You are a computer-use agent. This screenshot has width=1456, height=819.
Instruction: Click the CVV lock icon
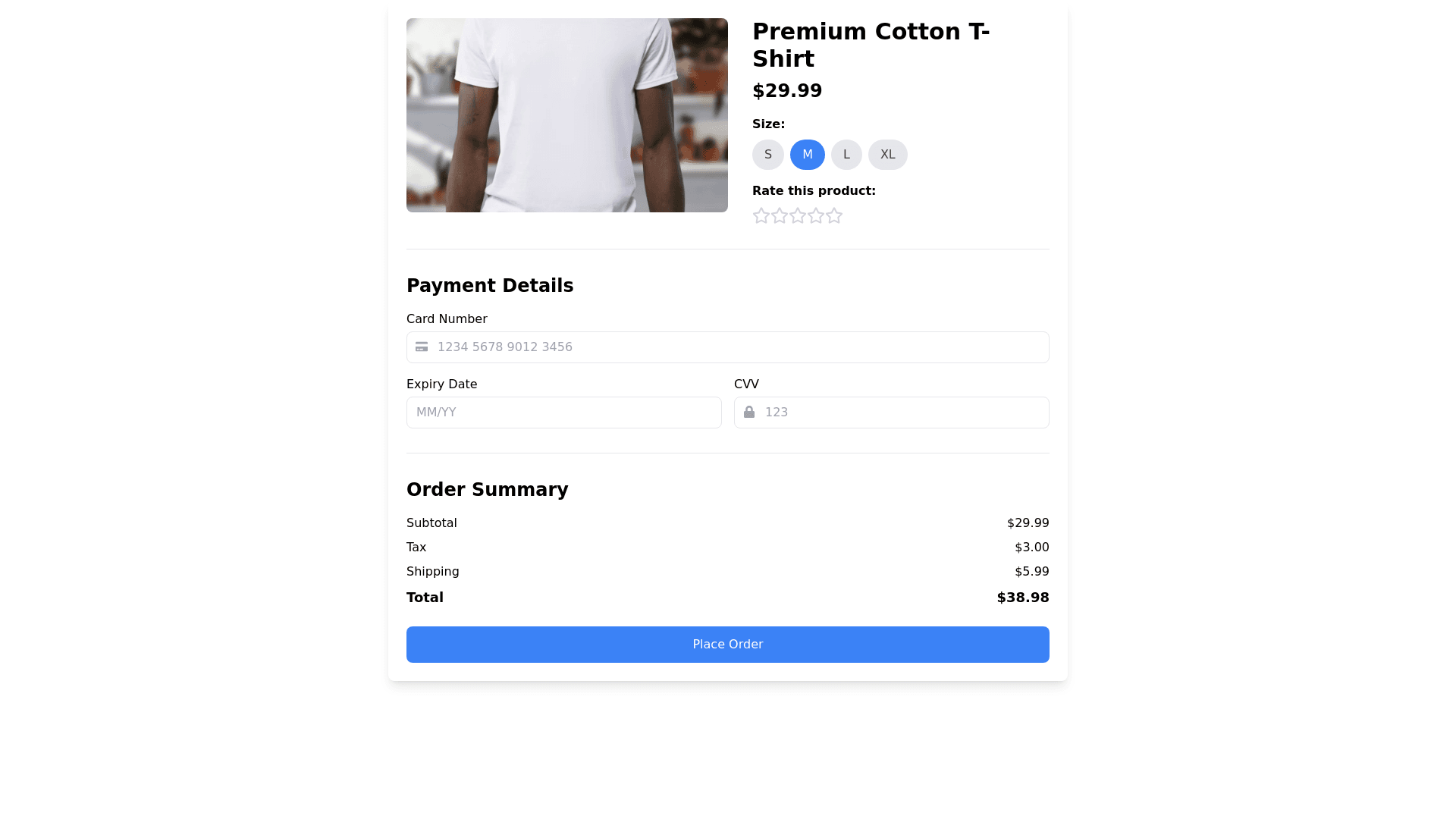749,413
